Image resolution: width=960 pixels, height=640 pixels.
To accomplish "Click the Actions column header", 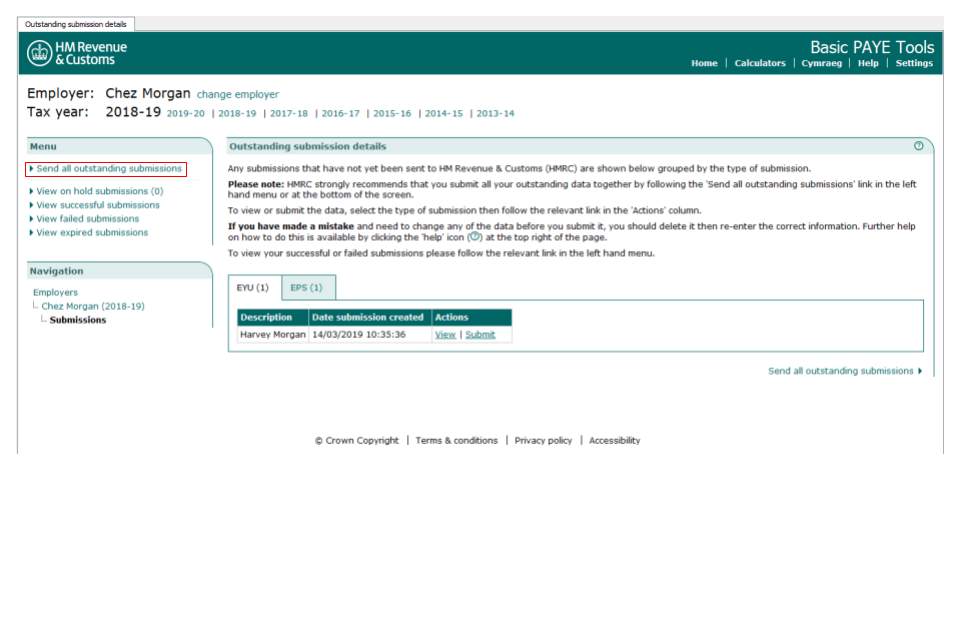I will (x=472, y=317).
